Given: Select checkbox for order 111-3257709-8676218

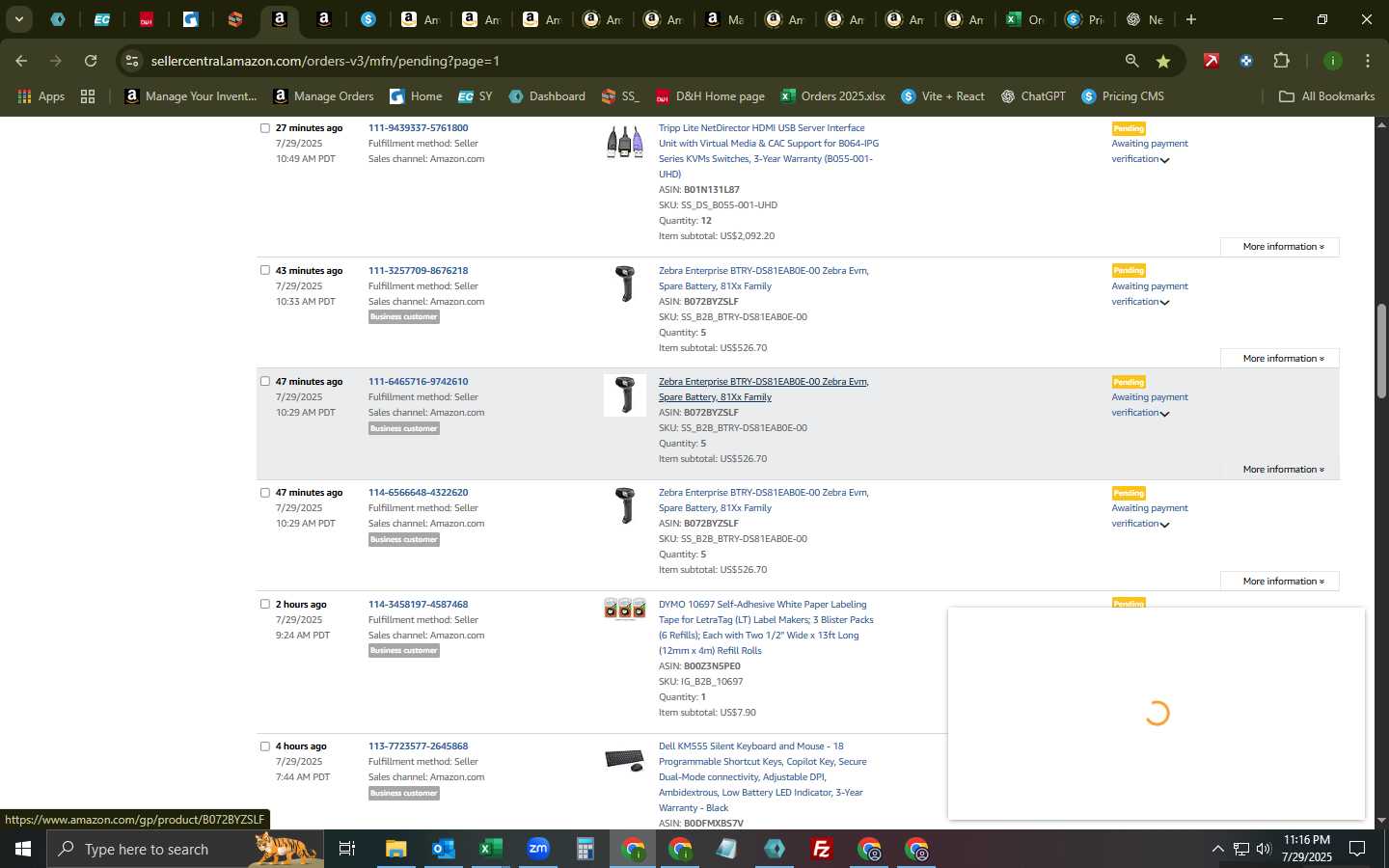Looking at the screenshot, I should click(x=265, y=270).
